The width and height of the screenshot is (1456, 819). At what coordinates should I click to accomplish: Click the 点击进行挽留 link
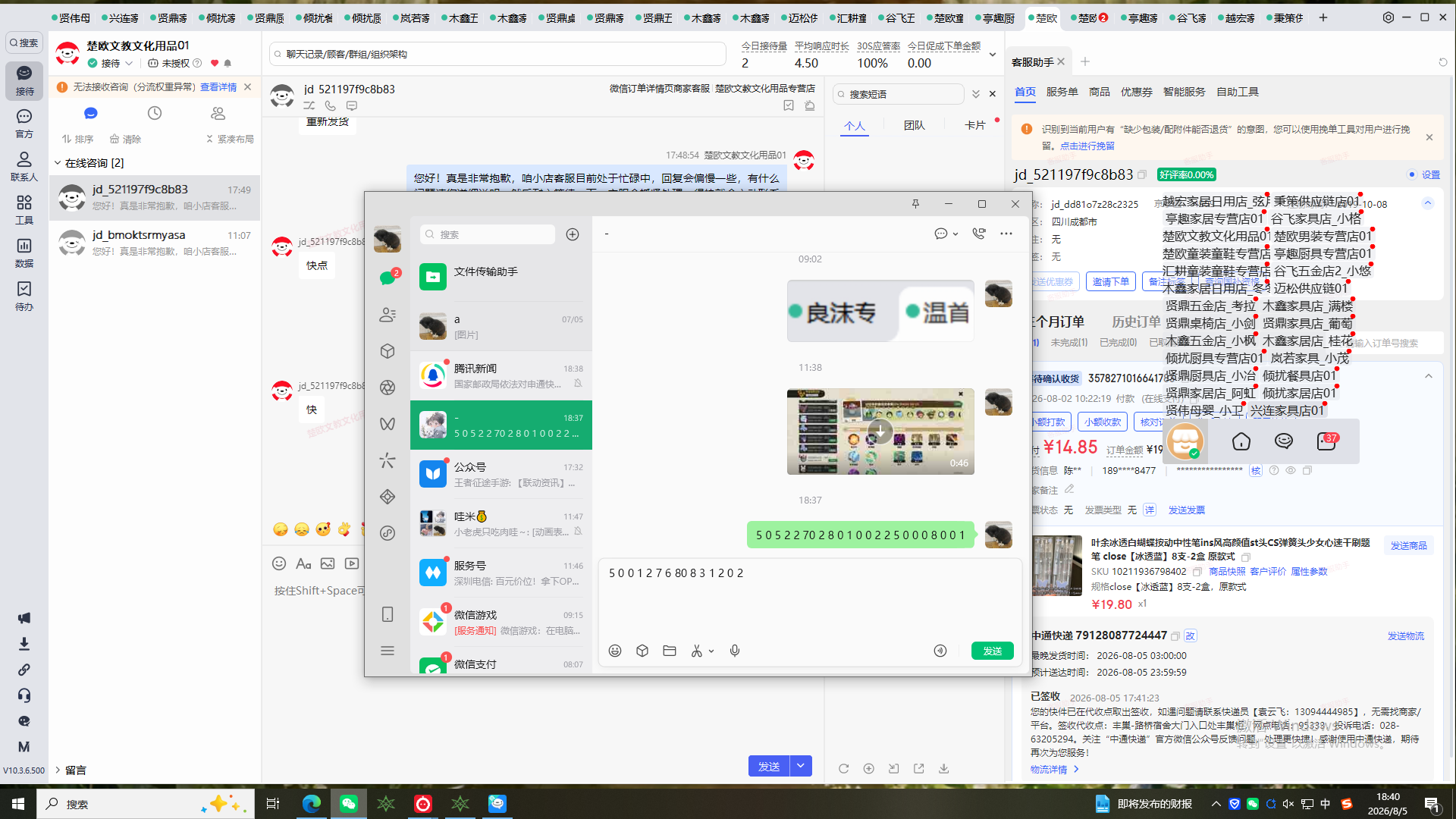[x=1087, y=146]
